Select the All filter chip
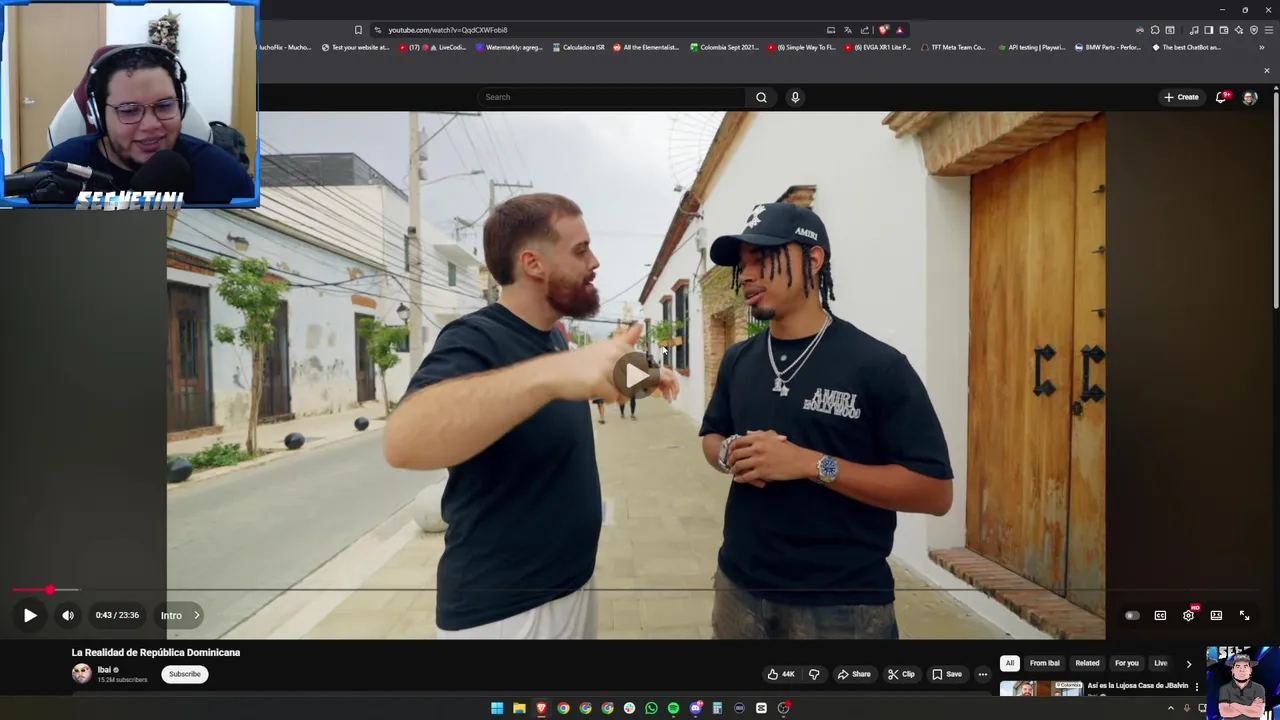 (1010, 663)
